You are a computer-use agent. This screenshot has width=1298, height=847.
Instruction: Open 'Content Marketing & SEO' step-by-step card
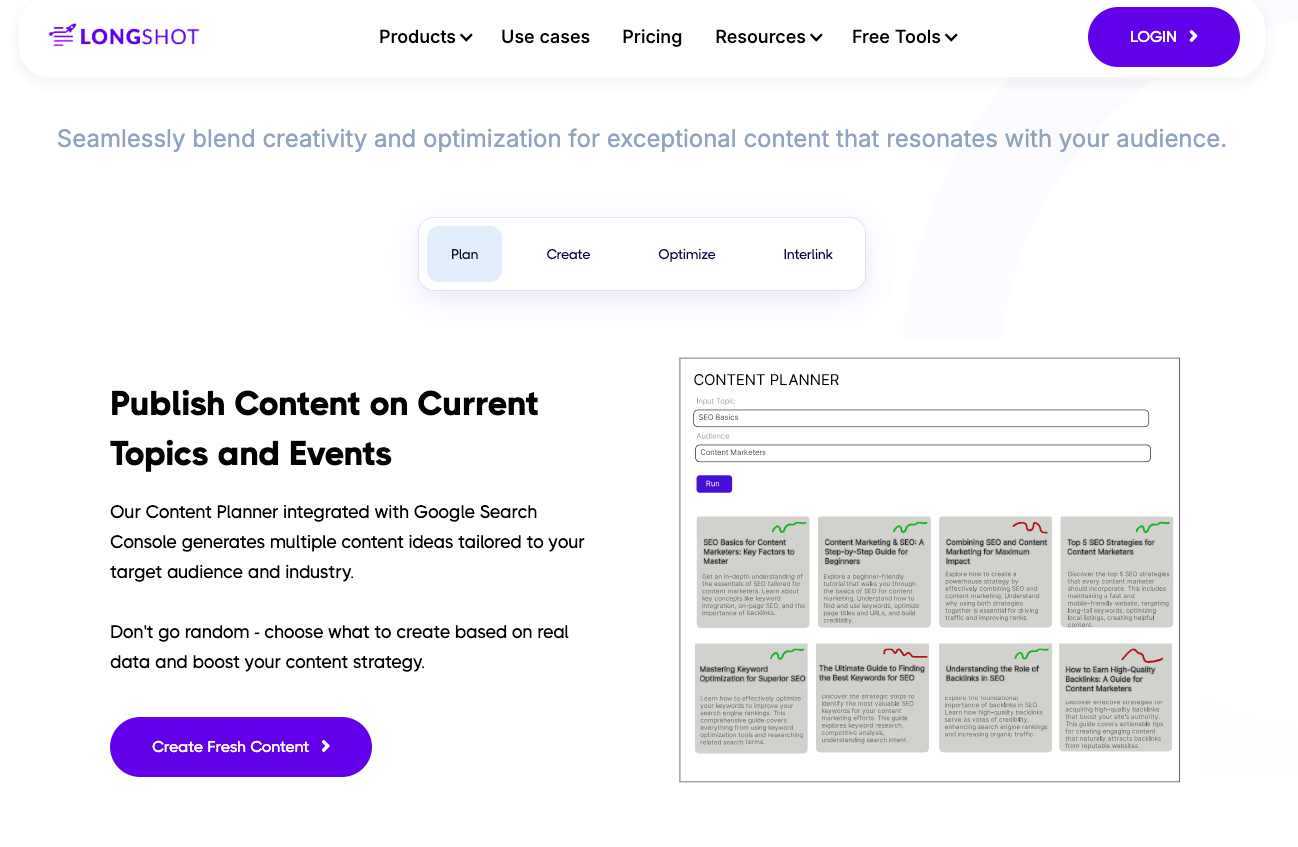pos(874,572)
